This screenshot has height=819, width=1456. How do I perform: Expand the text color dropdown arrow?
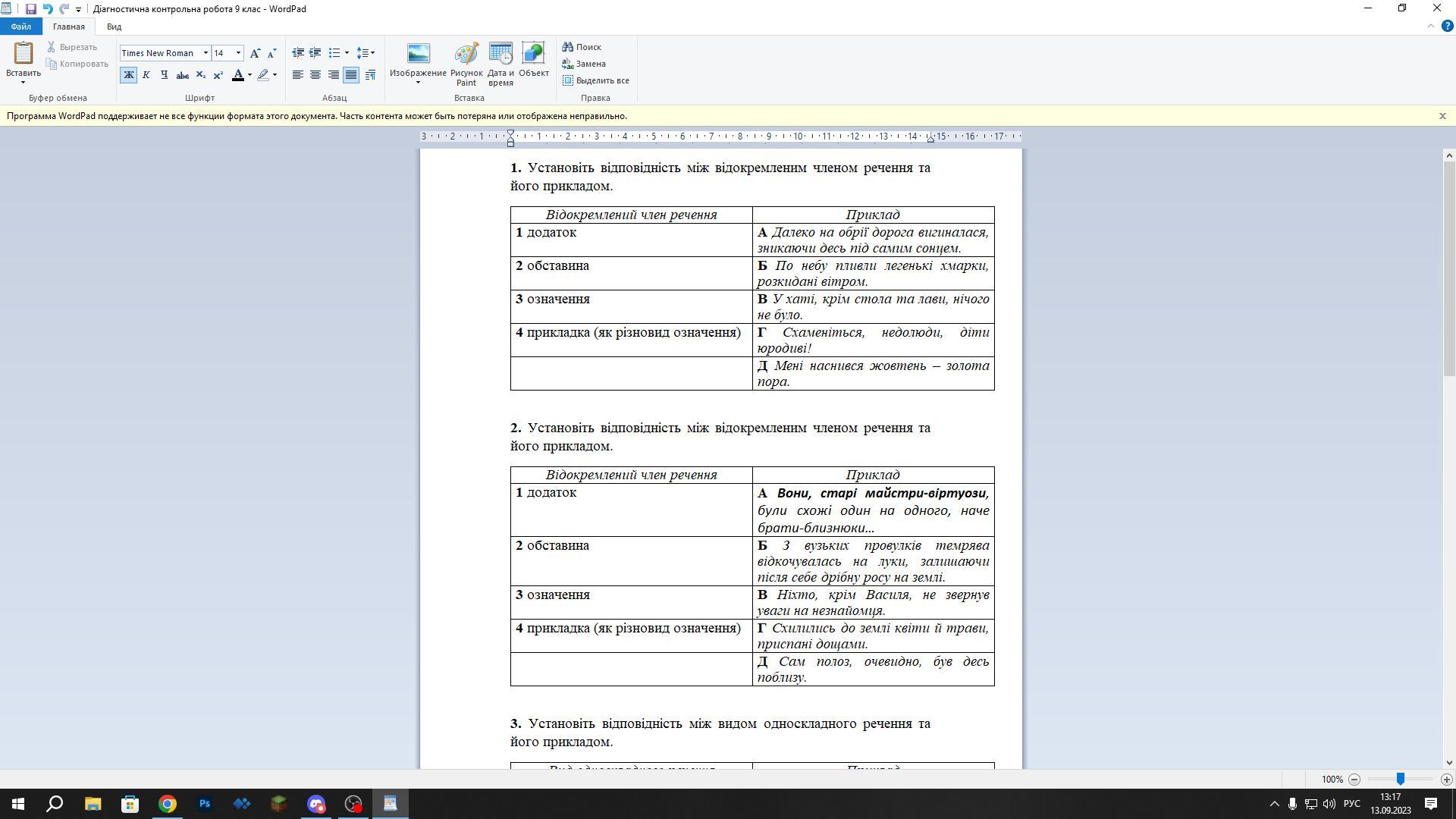pyautogui.click(x=249, y=75)
